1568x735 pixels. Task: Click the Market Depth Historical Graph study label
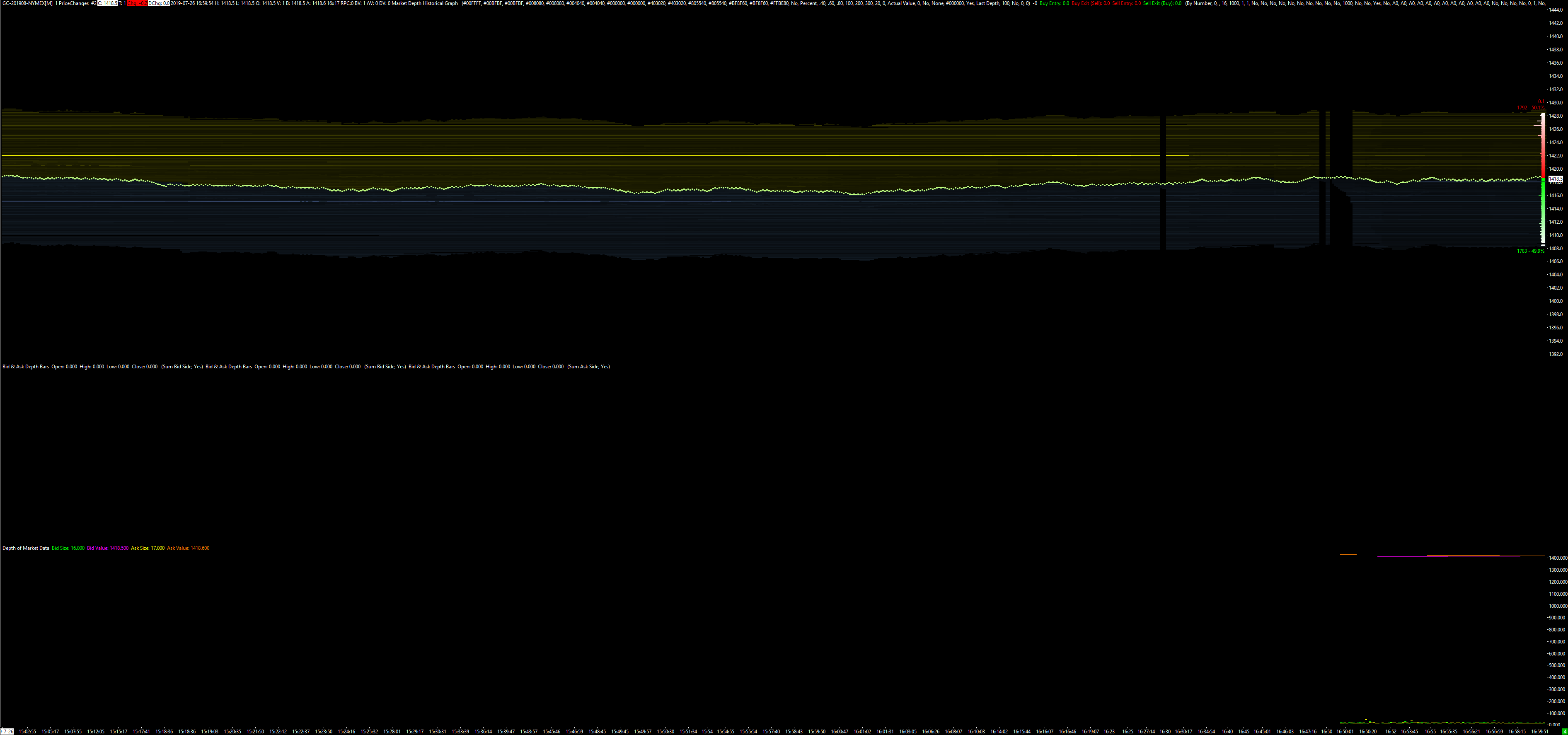(x=424, y=4)
